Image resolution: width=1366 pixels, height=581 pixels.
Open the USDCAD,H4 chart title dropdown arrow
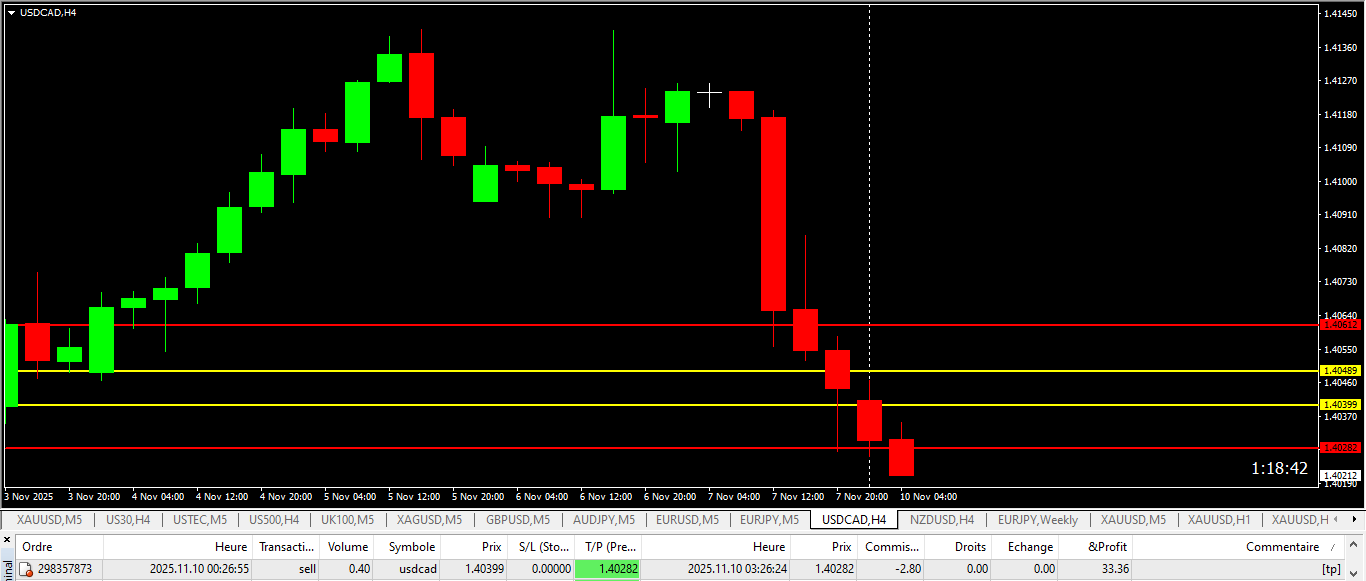click(x=11, y=13)
